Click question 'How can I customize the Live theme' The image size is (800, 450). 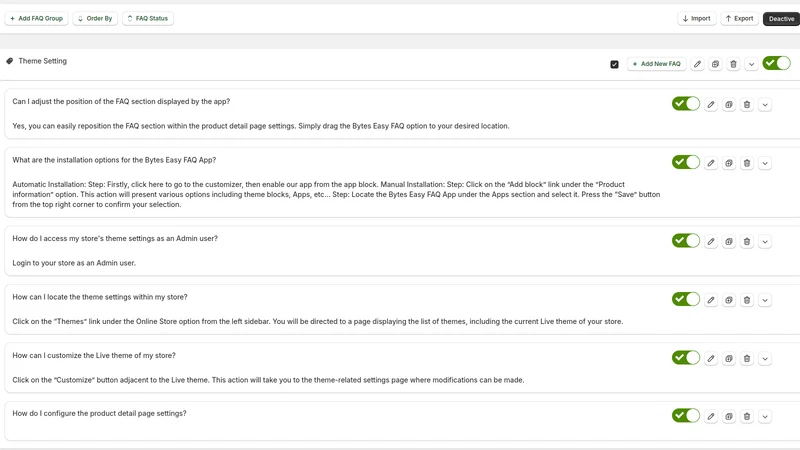tap(94, 355)
